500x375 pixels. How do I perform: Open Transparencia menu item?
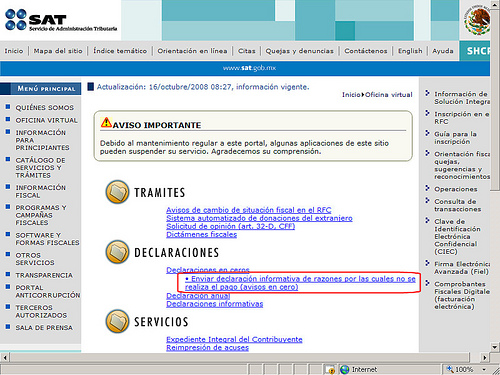tap(44, 275)
